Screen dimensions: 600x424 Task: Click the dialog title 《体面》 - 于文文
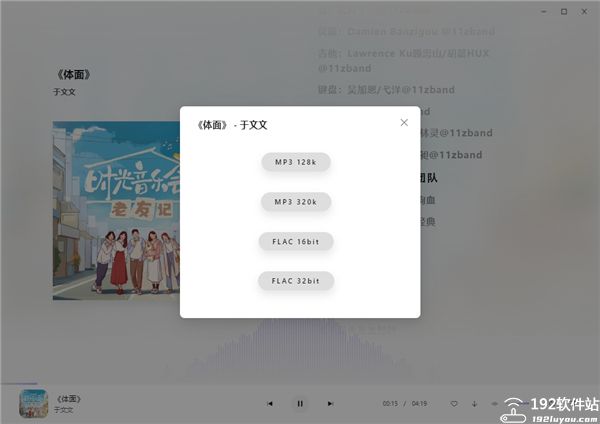click(231, 125)
